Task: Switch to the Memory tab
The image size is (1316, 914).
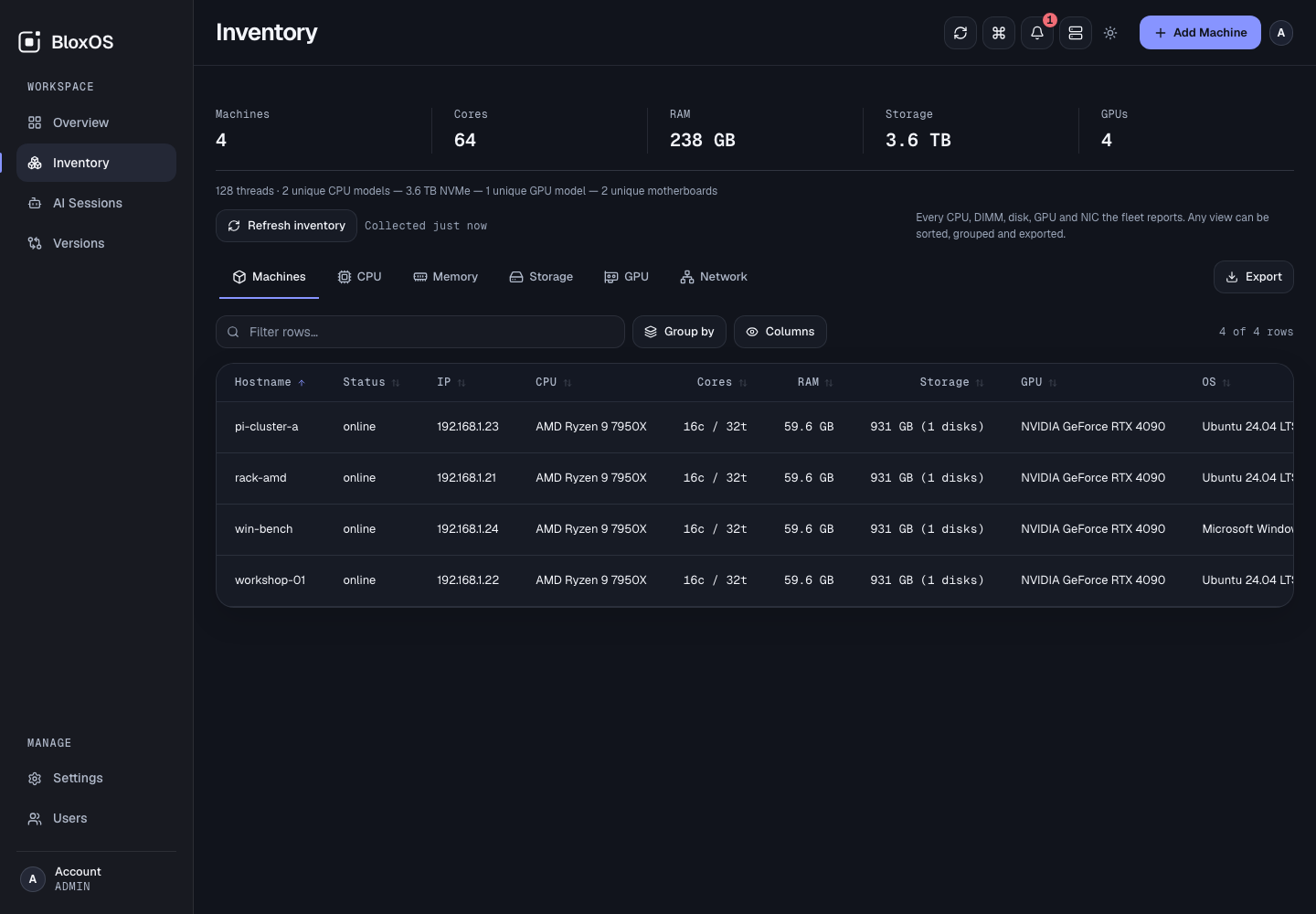Action: (445, 277)
